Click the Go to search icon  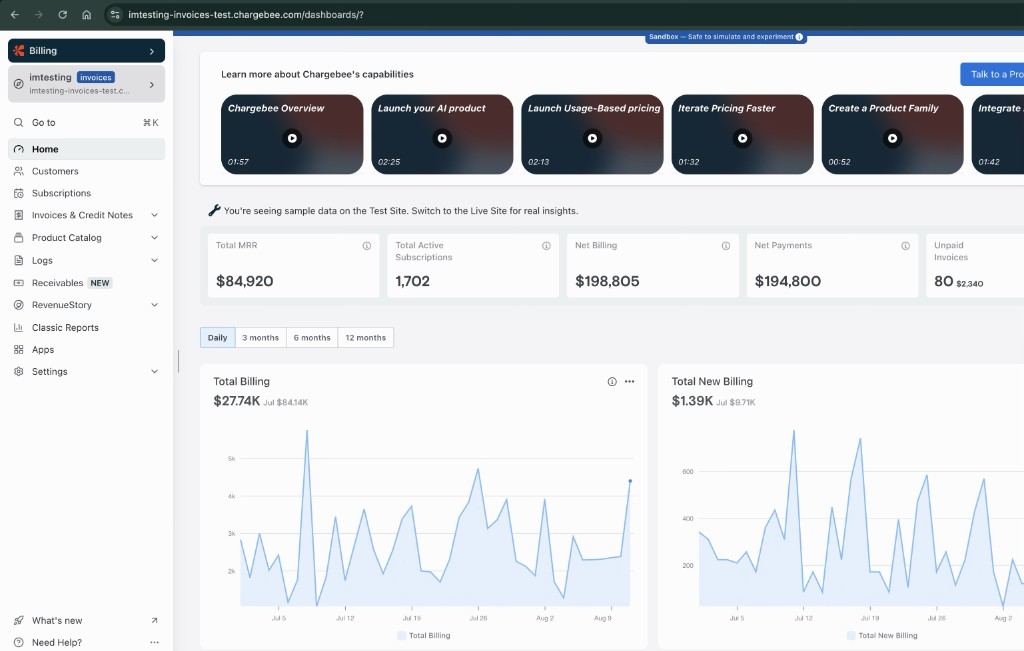(18, 122)
